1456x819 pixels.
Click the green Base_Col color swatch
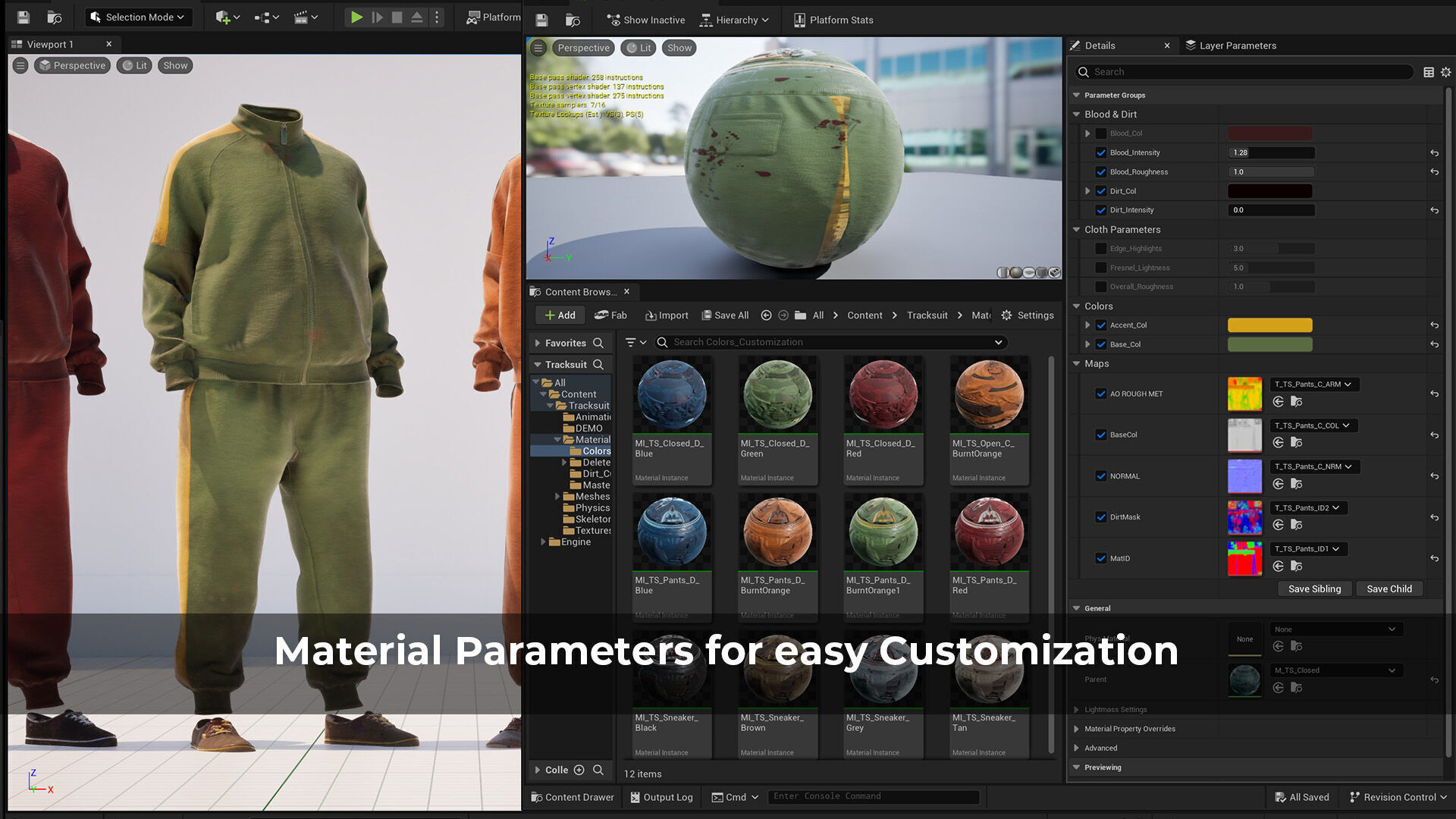pyautogui.click(x=1270, y=344)
